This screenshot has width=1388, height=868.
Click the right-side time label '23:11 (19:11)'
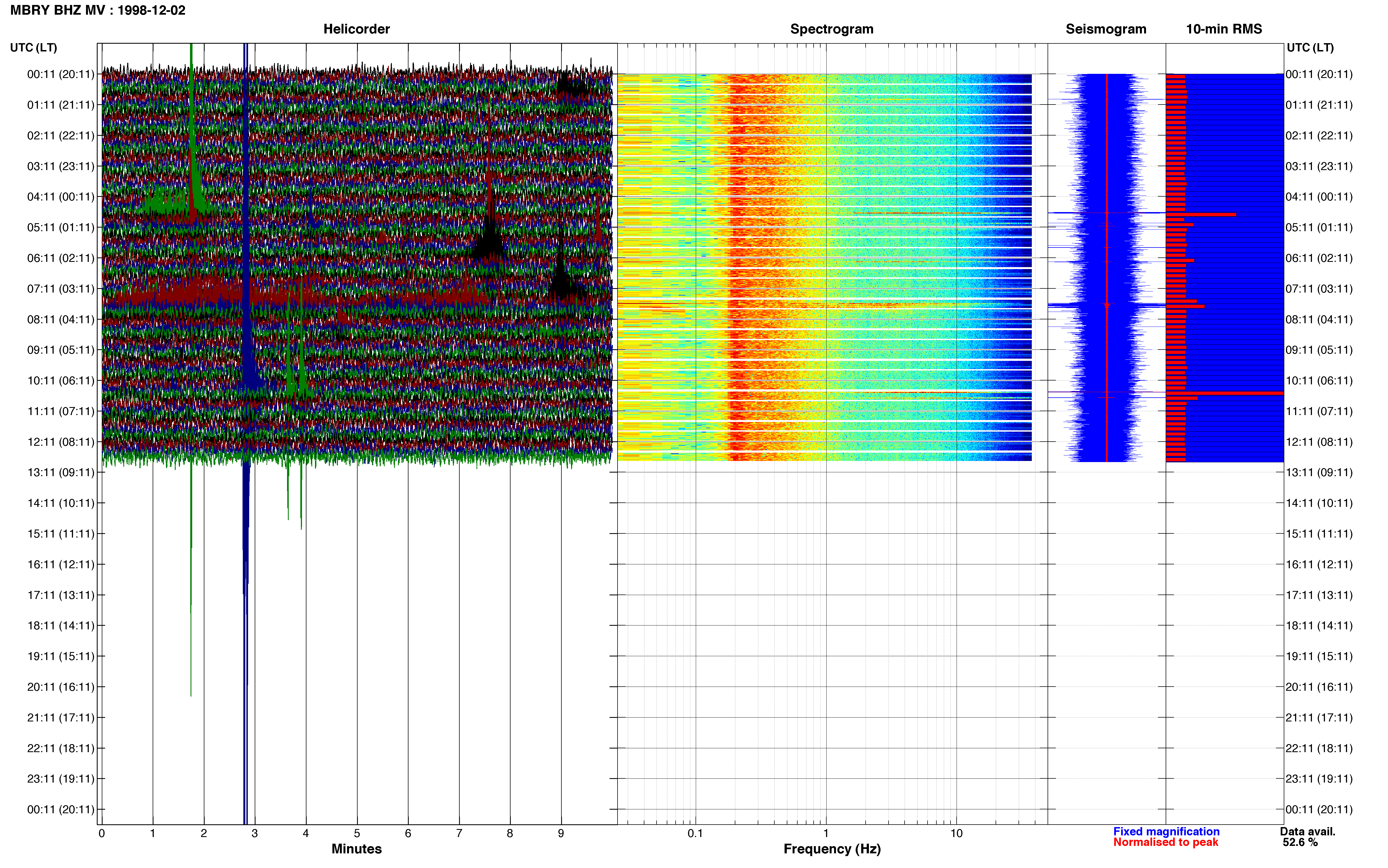pos(1319,779)
